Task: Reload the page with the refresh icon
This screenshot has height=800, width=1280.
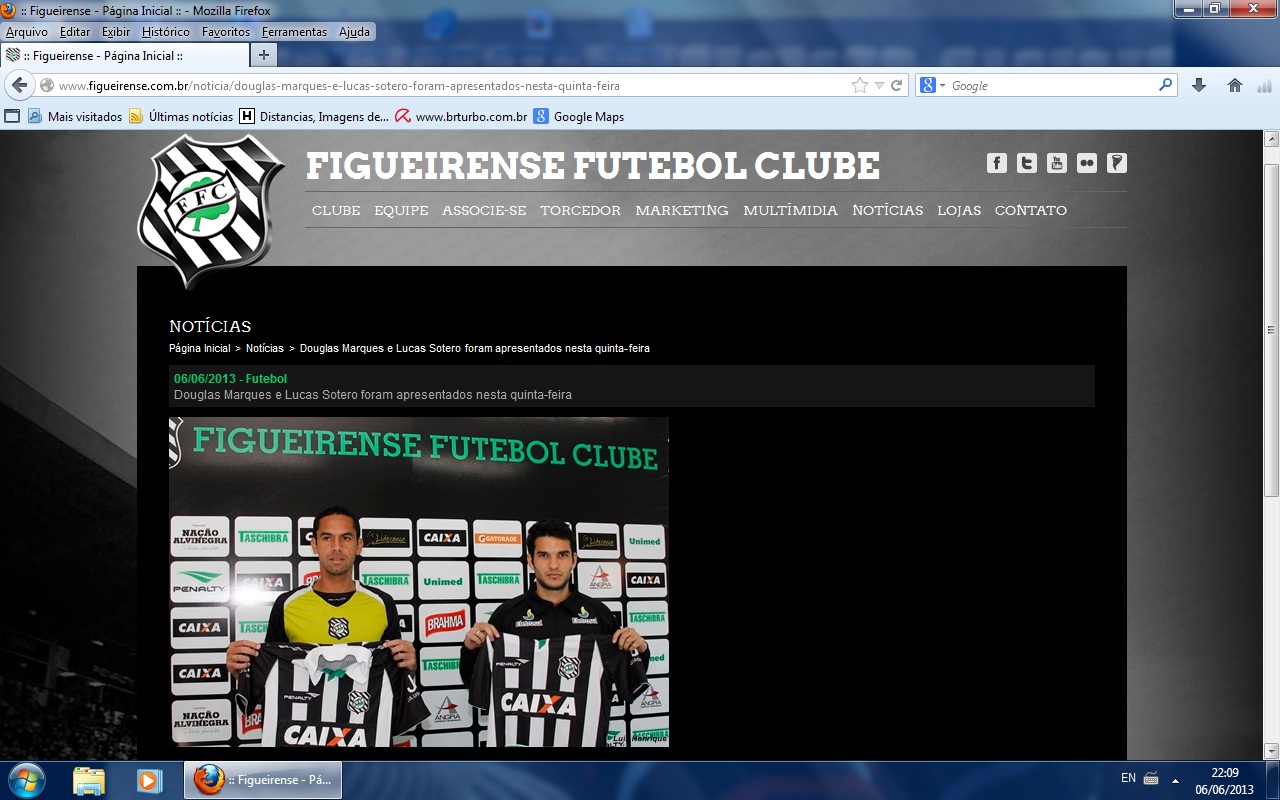Action: click(897, 86)
